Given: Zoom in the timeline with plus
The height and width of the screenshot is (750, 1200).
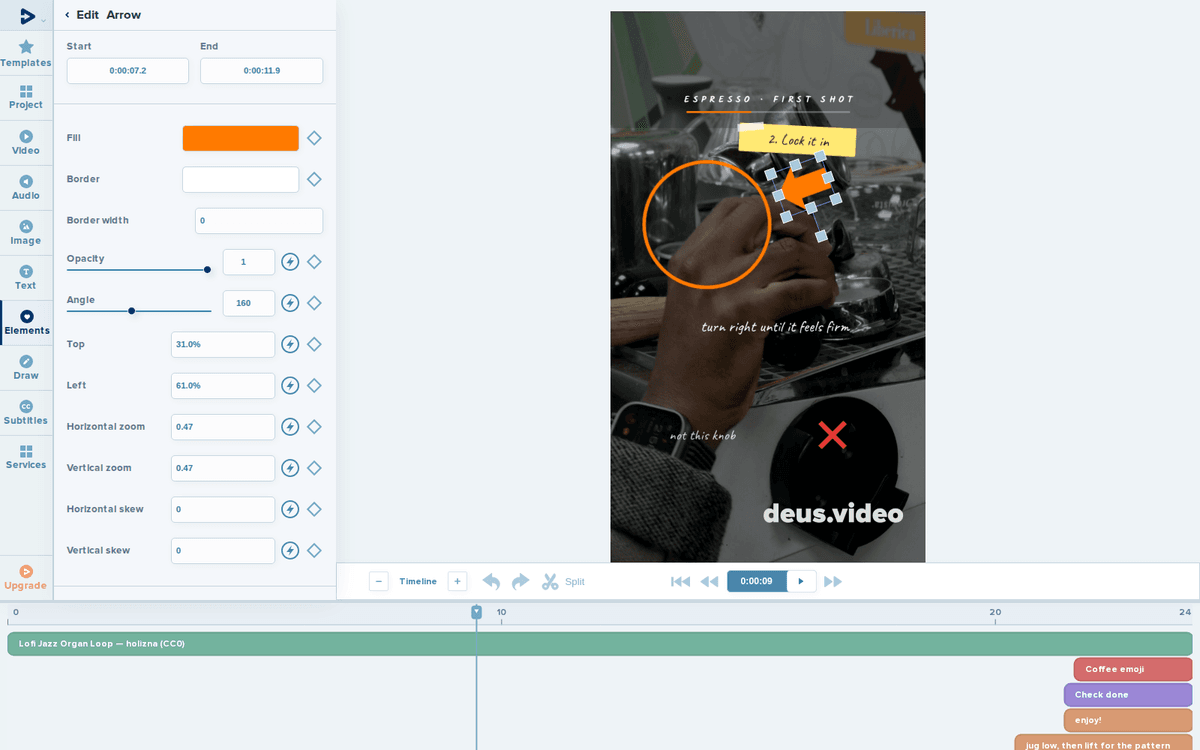Looking at the screenshot, I should [x=457, y=581].
